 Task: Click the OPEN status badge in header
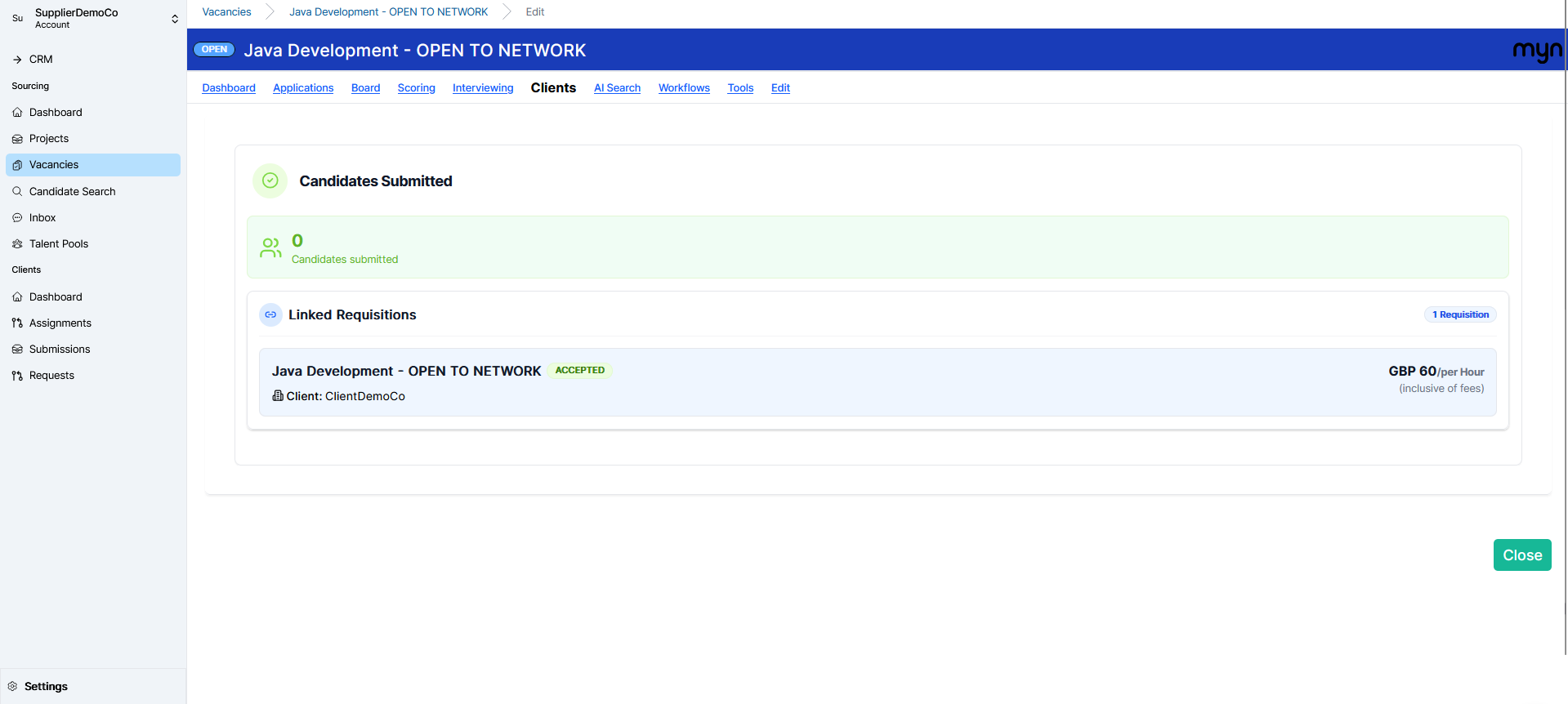(x=214, y=50)
